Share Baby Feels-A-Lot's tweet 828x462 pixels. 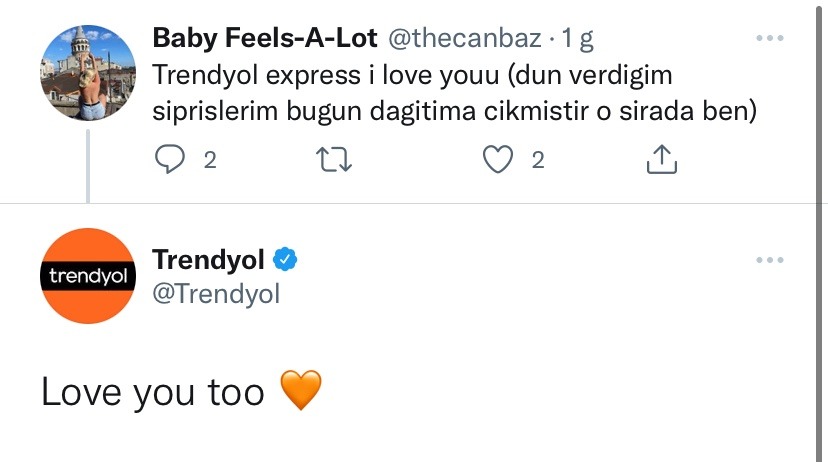(x=662, y=160)
